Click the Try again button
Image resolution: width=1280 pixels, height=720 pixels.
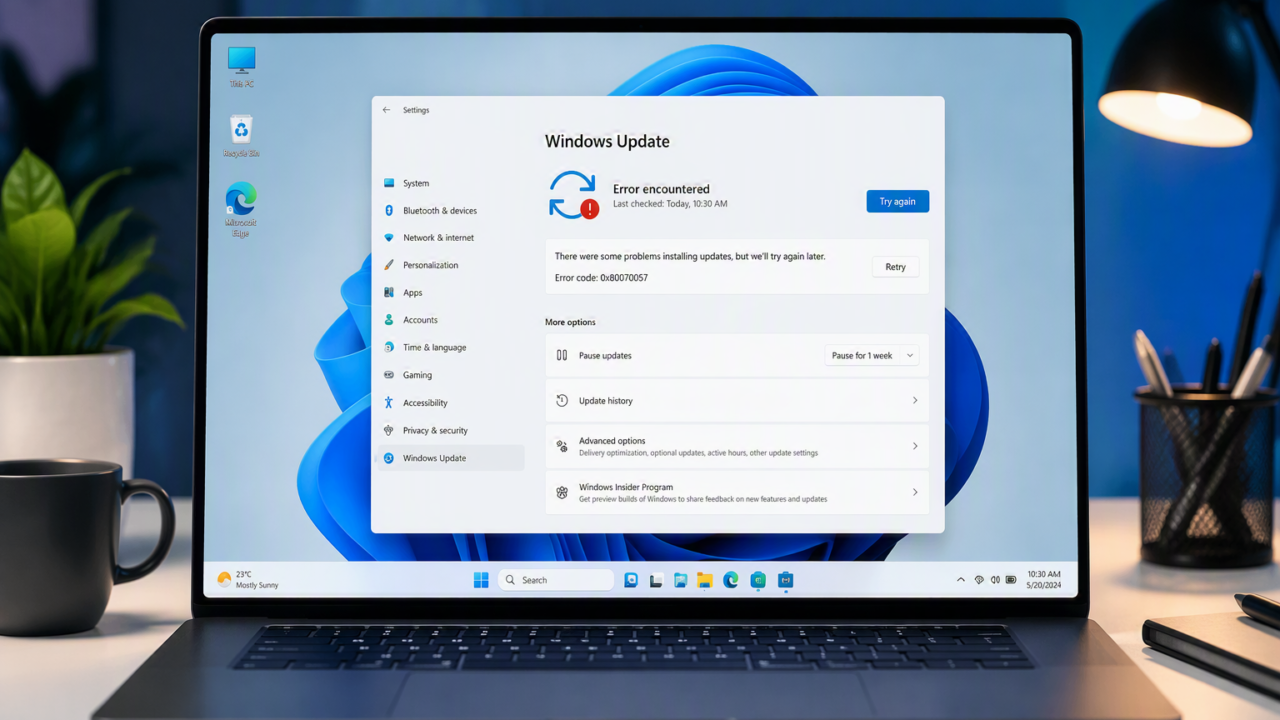pos(897,201)
